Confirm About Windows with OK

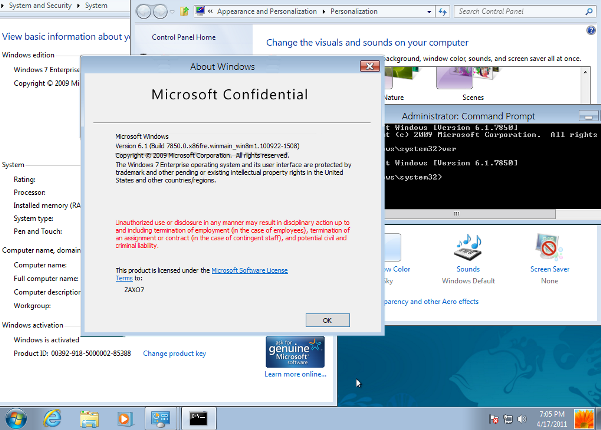click(x=327, y=320)
